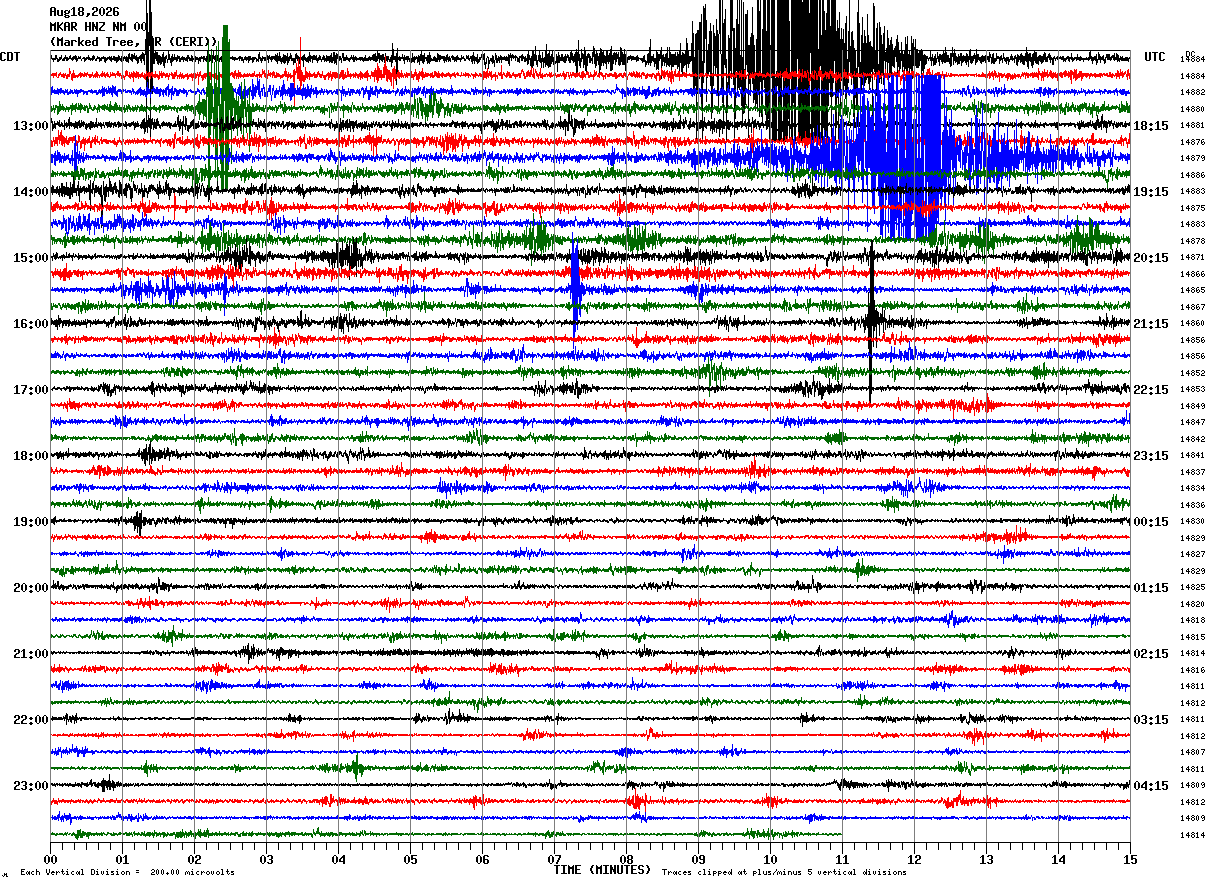Click the '19:00' CDT hour label
Screen dimensions: 1210x886
tap(31, 522)
